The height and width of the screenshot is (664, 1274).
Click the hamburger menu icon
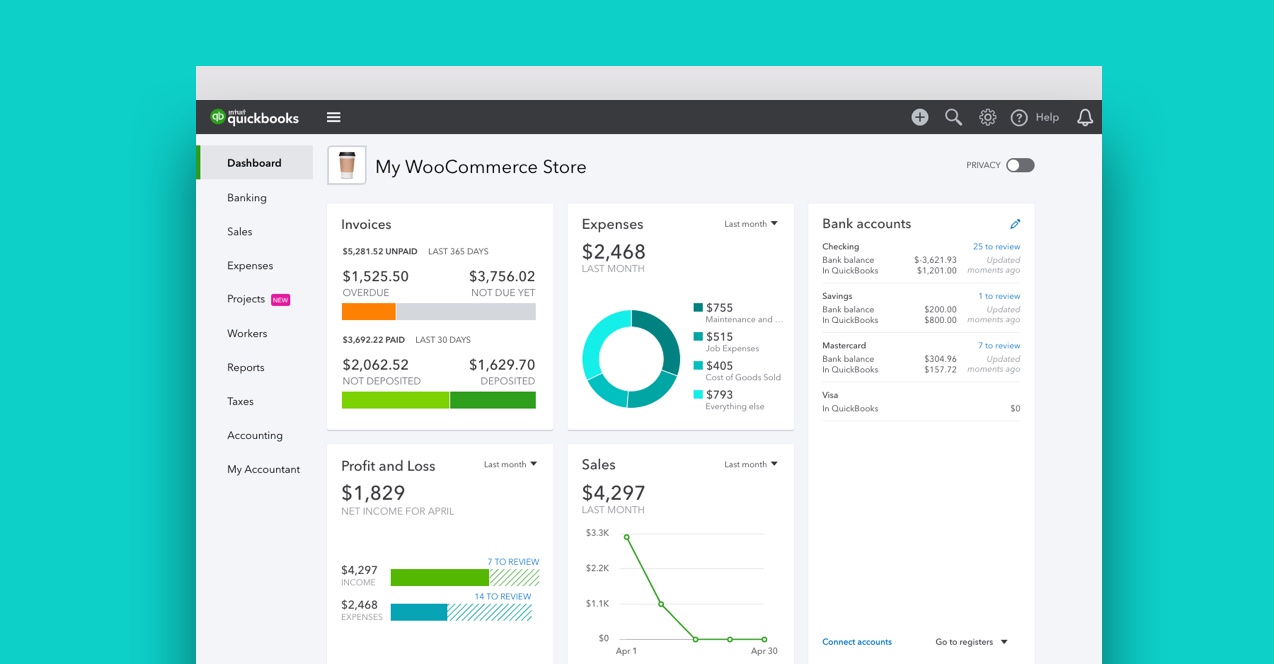click(x=333, y=116)
